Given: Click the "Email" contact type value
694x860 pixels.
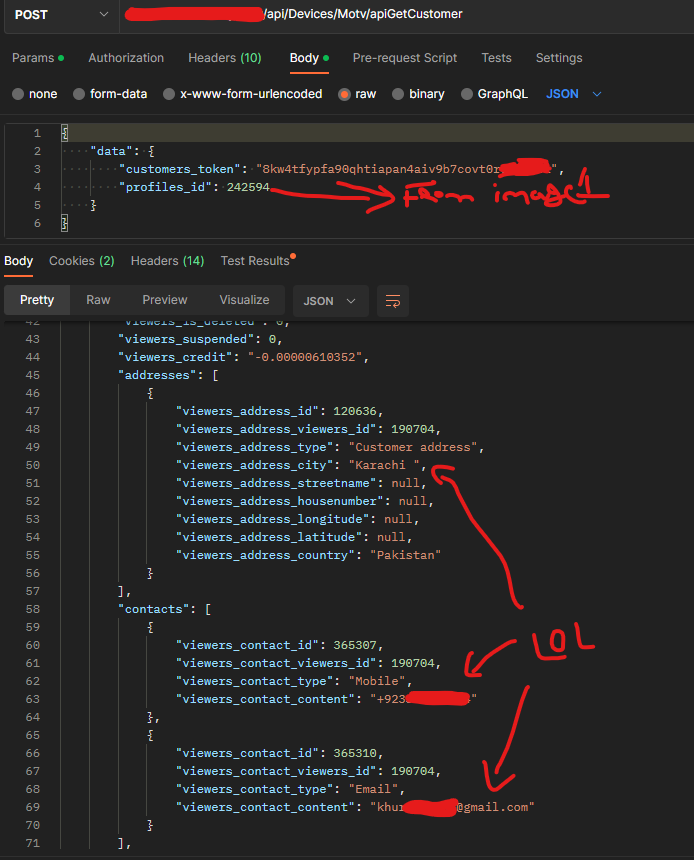Looking at the screenshot, I should [x=373, y=789].
